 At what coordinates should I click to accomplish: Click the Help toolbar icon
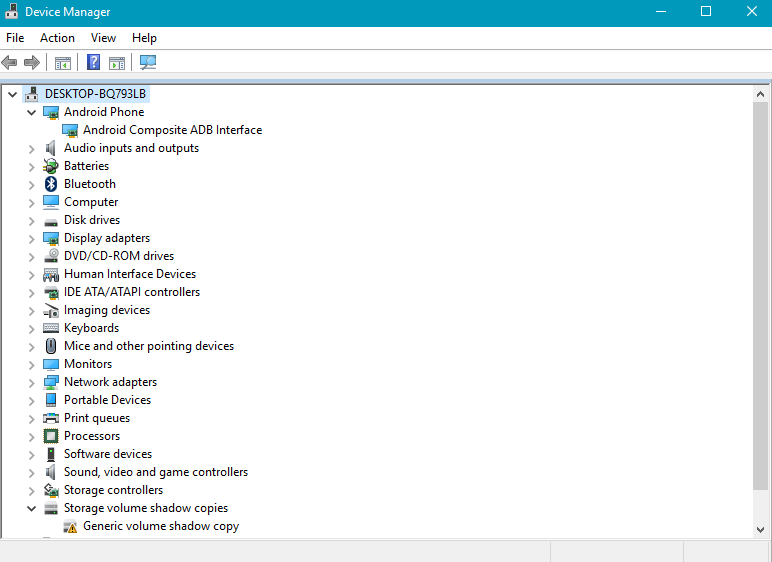pos(93,62)
